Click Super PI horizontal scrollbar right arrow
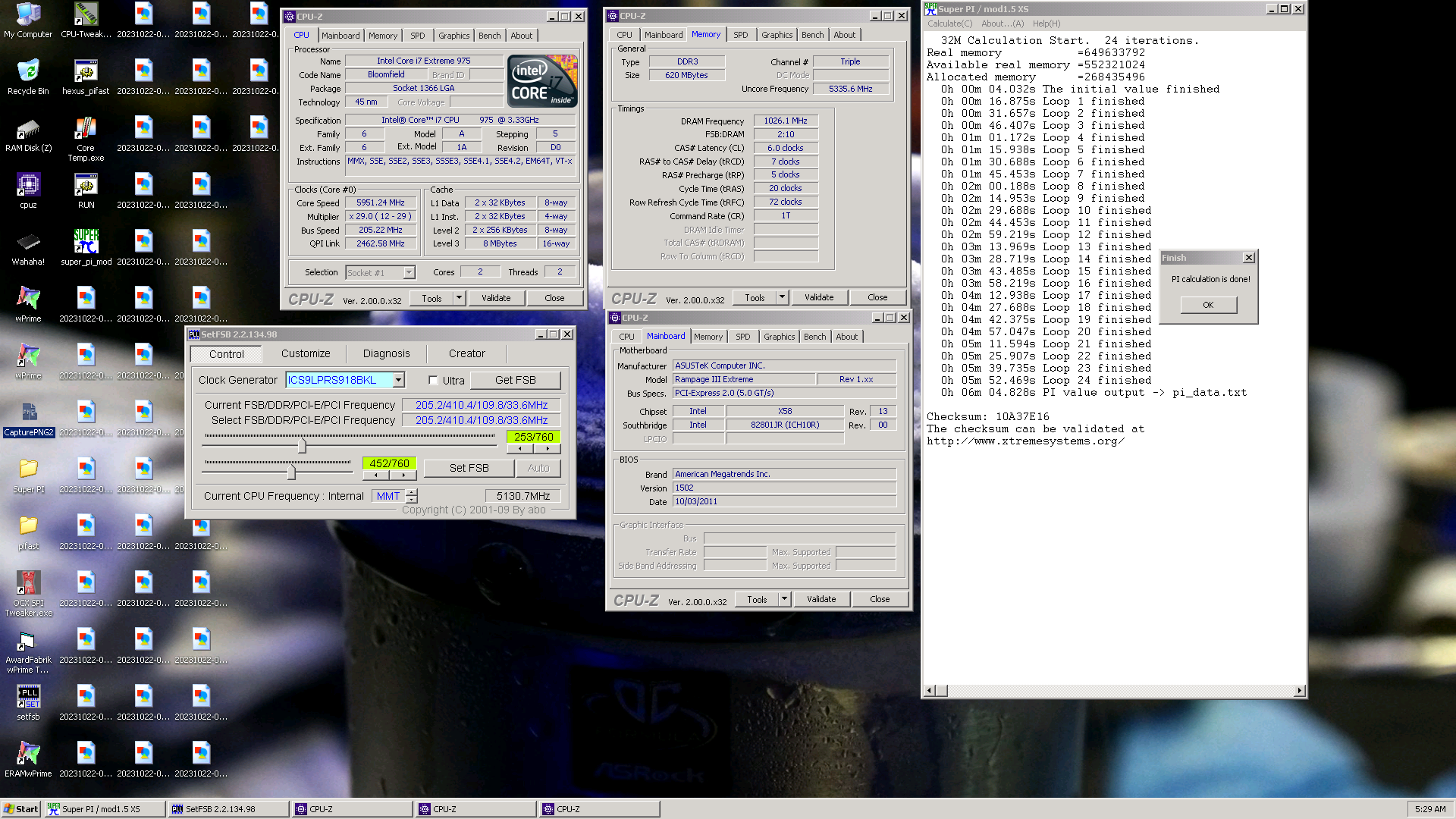The height and width of the screenshot is (819, 1456). 1300,691
